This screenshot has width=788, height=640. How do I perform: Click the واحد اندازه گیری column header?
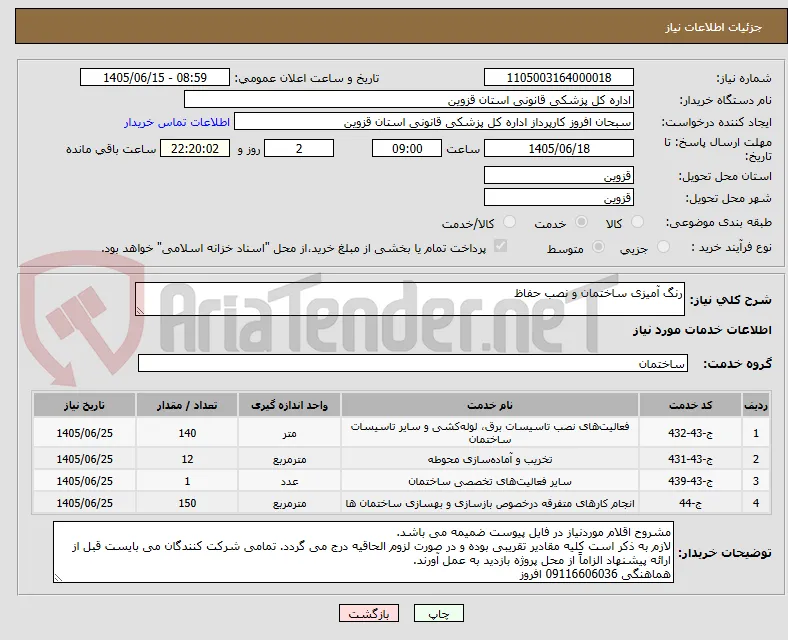[x=289, y=405]
